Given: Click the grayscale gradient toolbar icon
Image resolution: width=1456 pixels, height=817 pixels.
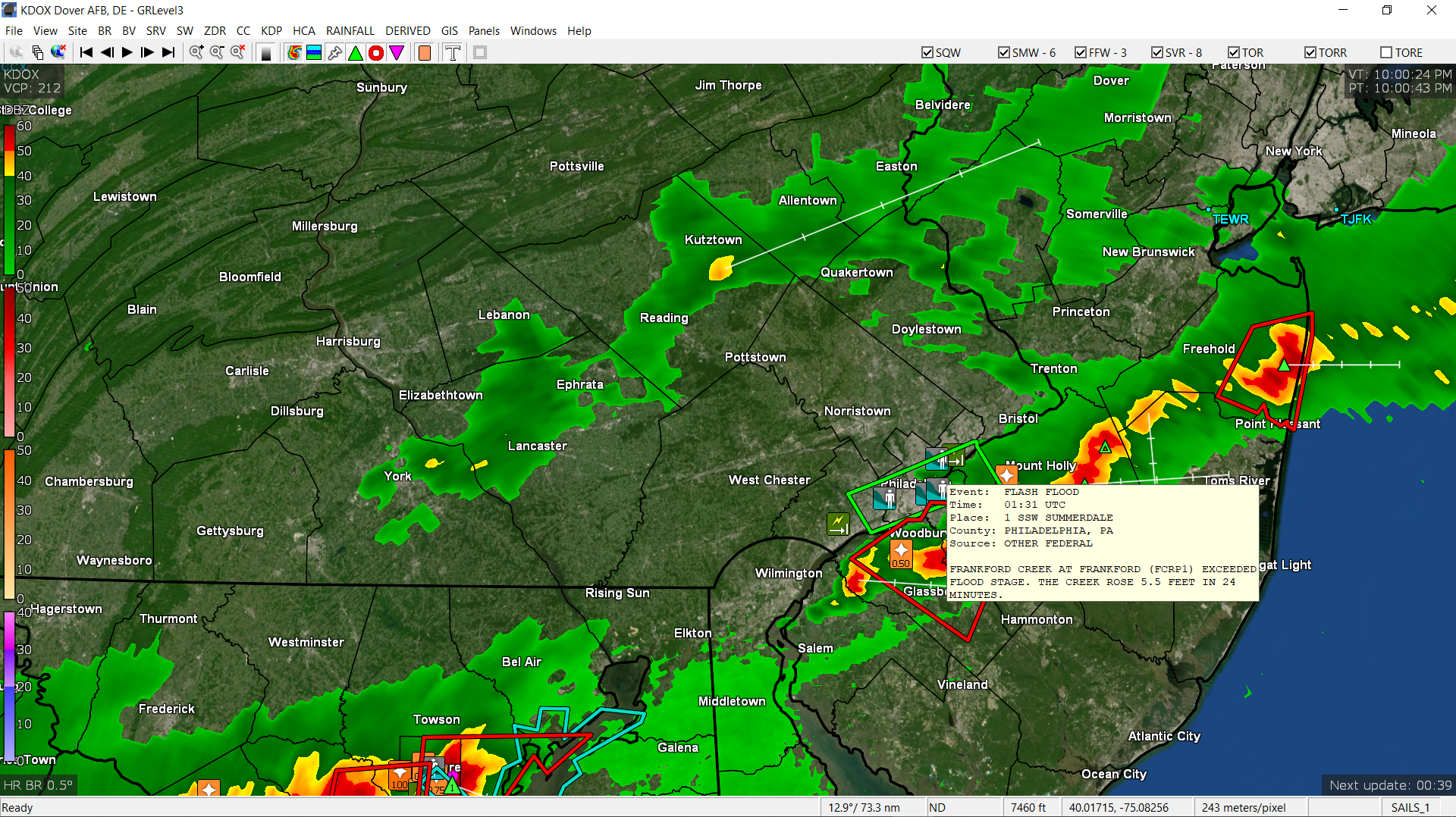Looking at the screenshot, I should (266, 52).
